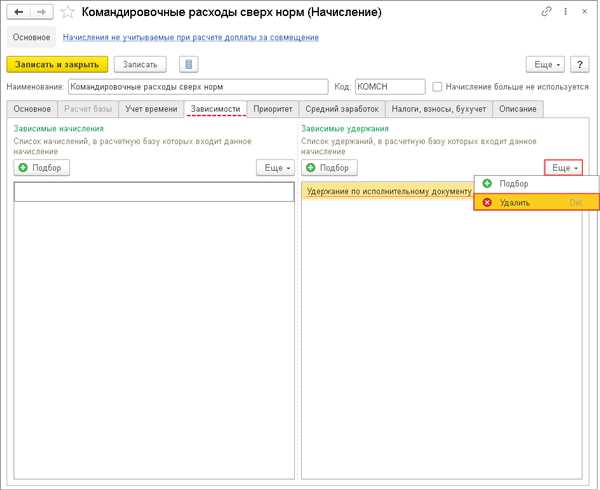Click Подбор under Зависимые начисления

pos(42,168)
